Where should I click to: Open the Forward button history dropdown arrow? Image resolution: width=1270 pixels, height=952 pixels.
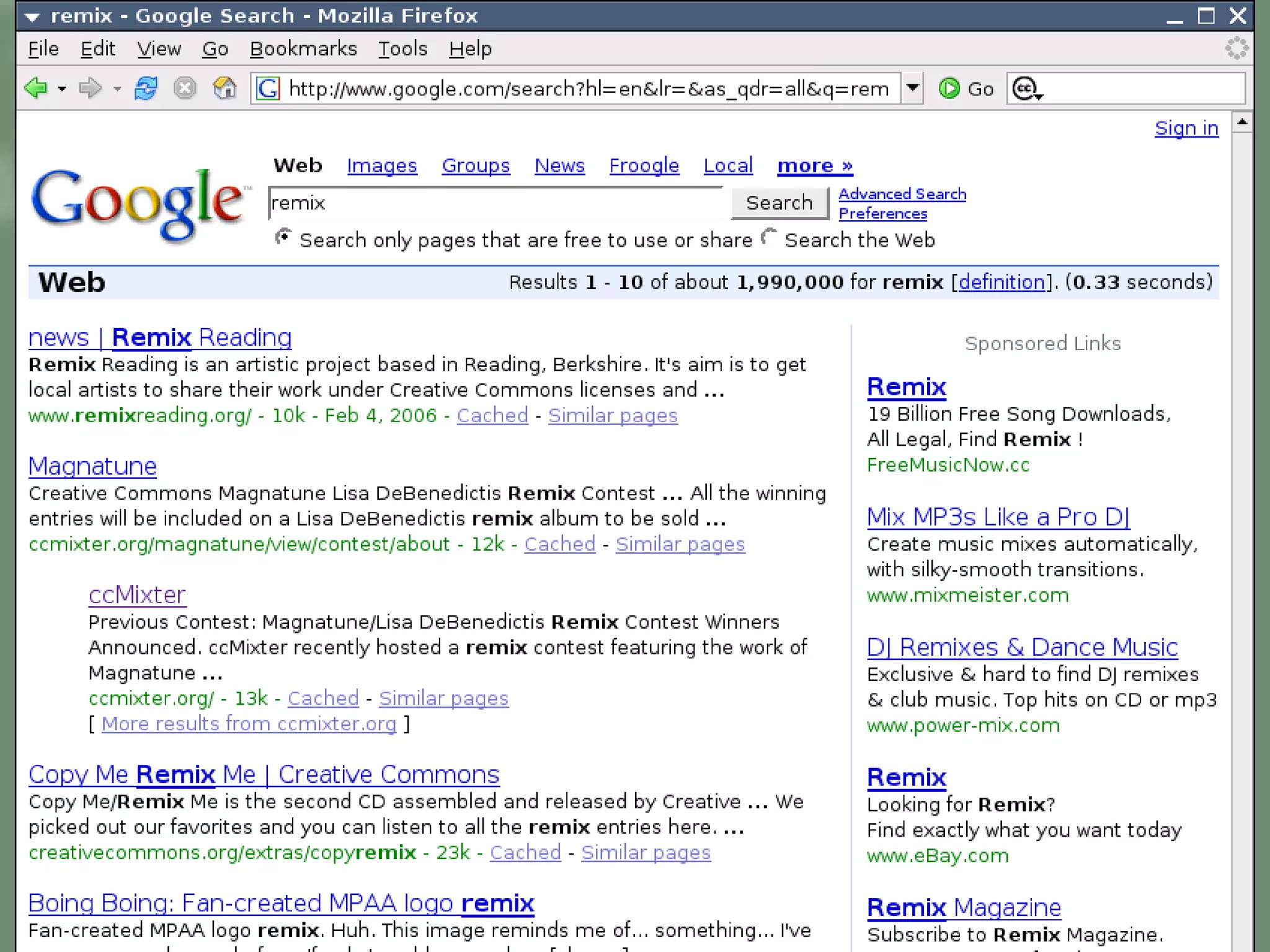click(117, 89)
